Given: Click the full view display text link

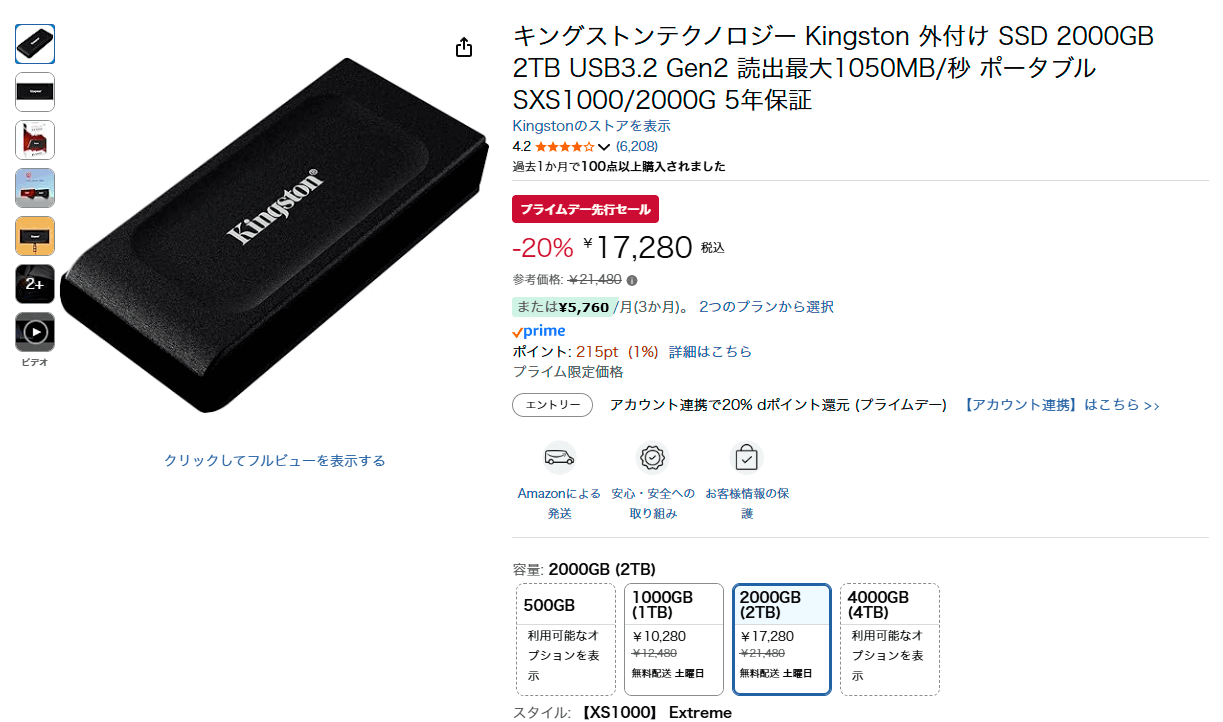Looking at the screenshot, I should pyautogui.click(x=275, y=461).
